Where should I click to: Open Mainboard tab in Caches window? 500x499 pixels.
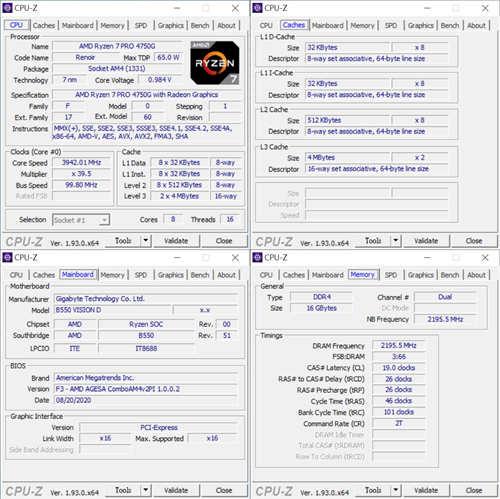point(328,26)
